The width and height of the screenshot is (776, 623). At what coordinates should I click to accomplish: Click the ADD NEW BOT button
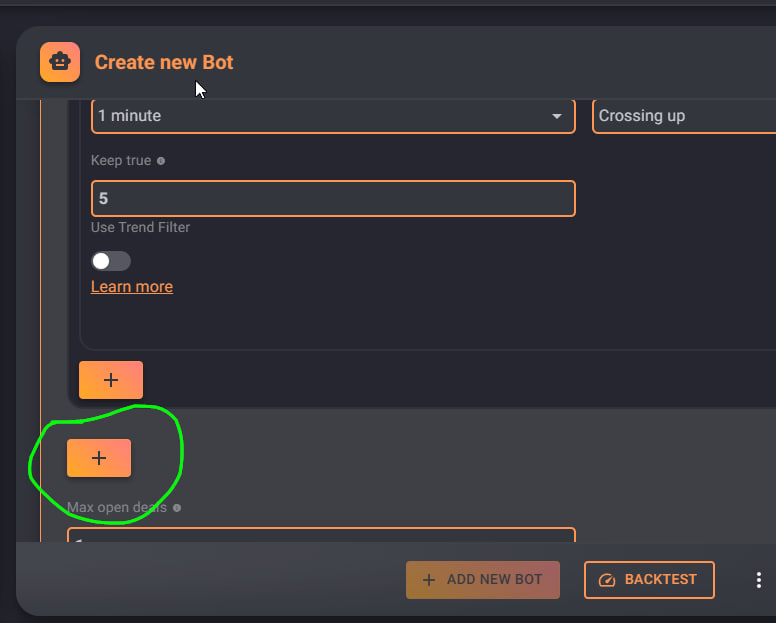click(x=483, y=580)
